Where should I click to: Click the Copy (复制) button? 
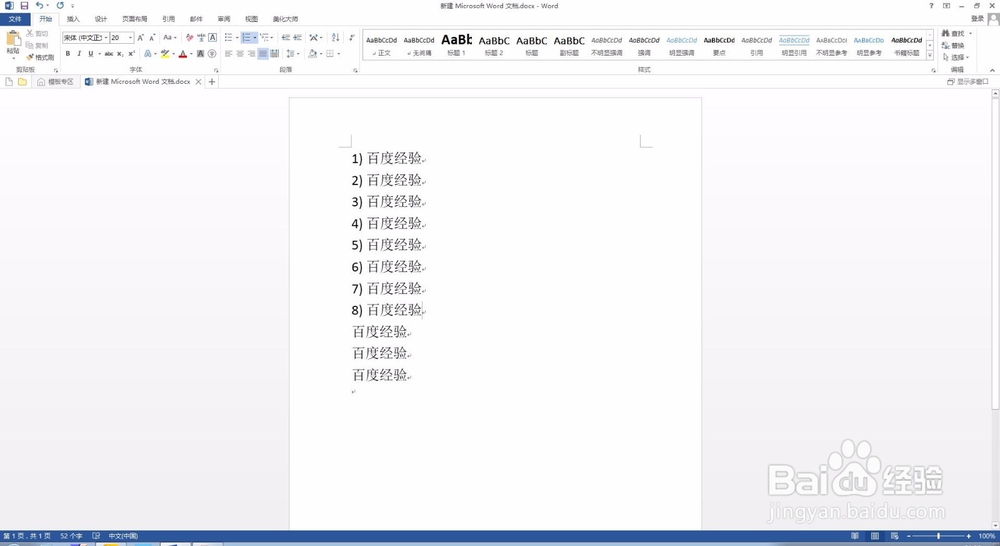37,45
